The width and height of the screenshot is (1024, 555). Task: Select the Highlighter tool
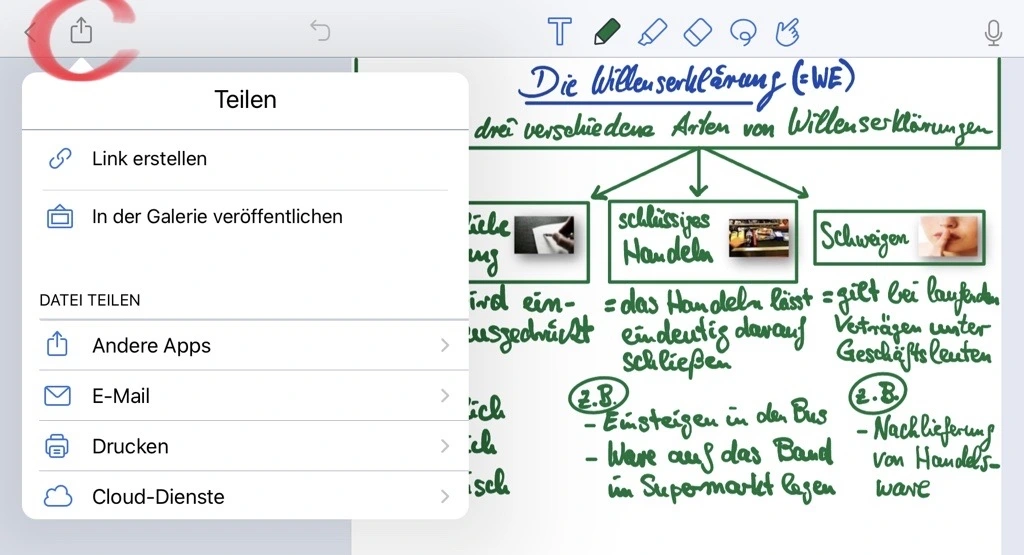[652, 32]
